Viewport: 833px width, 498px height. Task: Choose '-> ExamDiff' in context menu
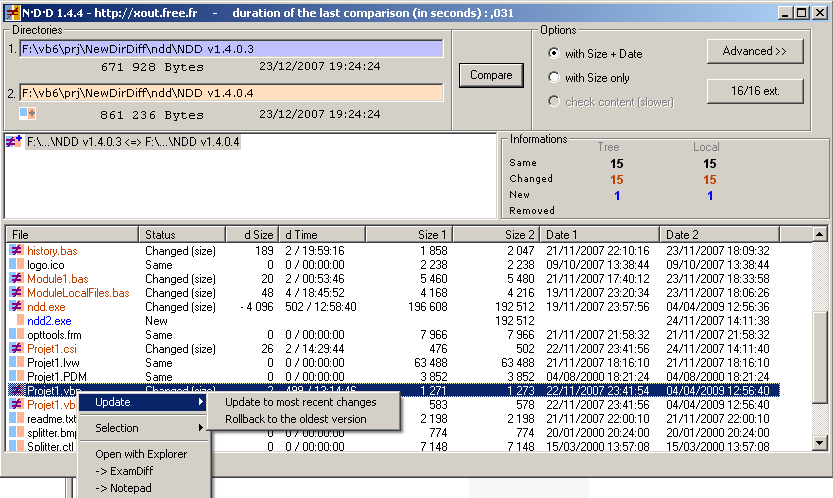click(124, 471)
